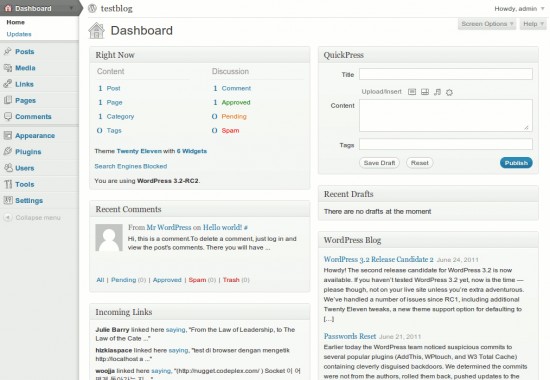Image resolution: width=550 pixels, height=380 pixels.
Task: Open the Media menu
Action: 25,68
